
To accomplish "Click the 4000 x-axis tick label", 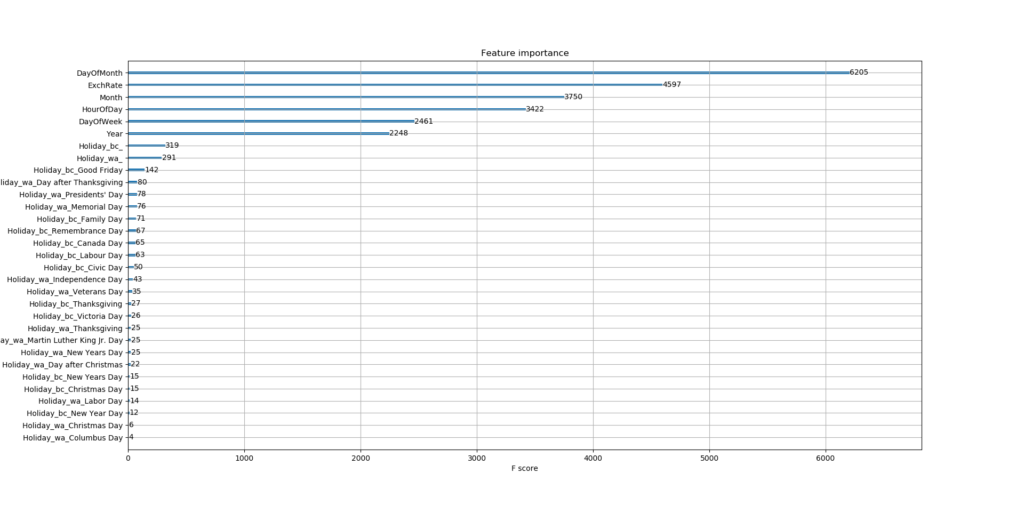I will coord(593,458).
